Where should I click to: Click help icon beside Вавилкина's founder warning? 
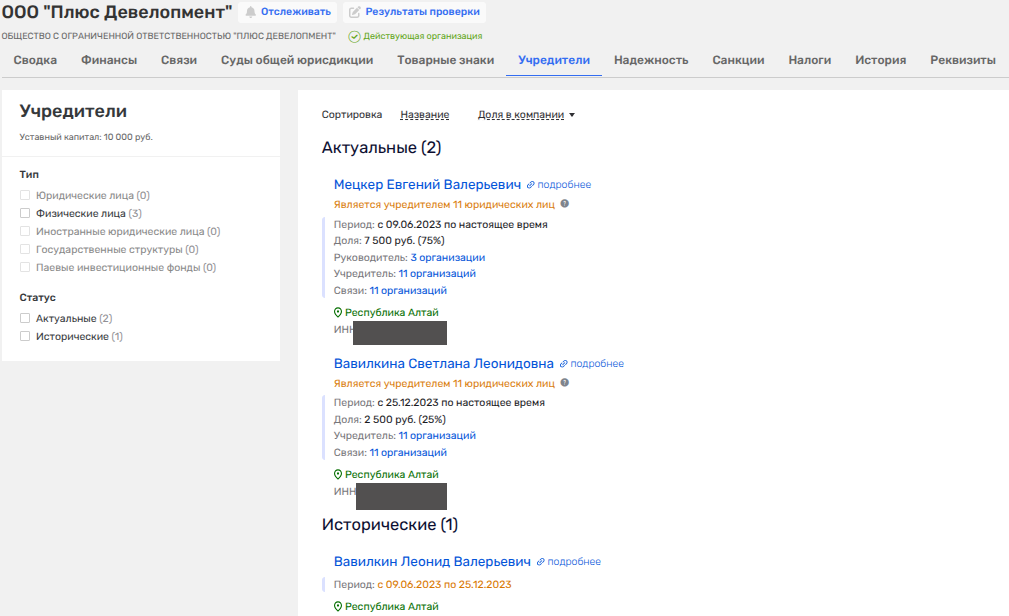564,382
